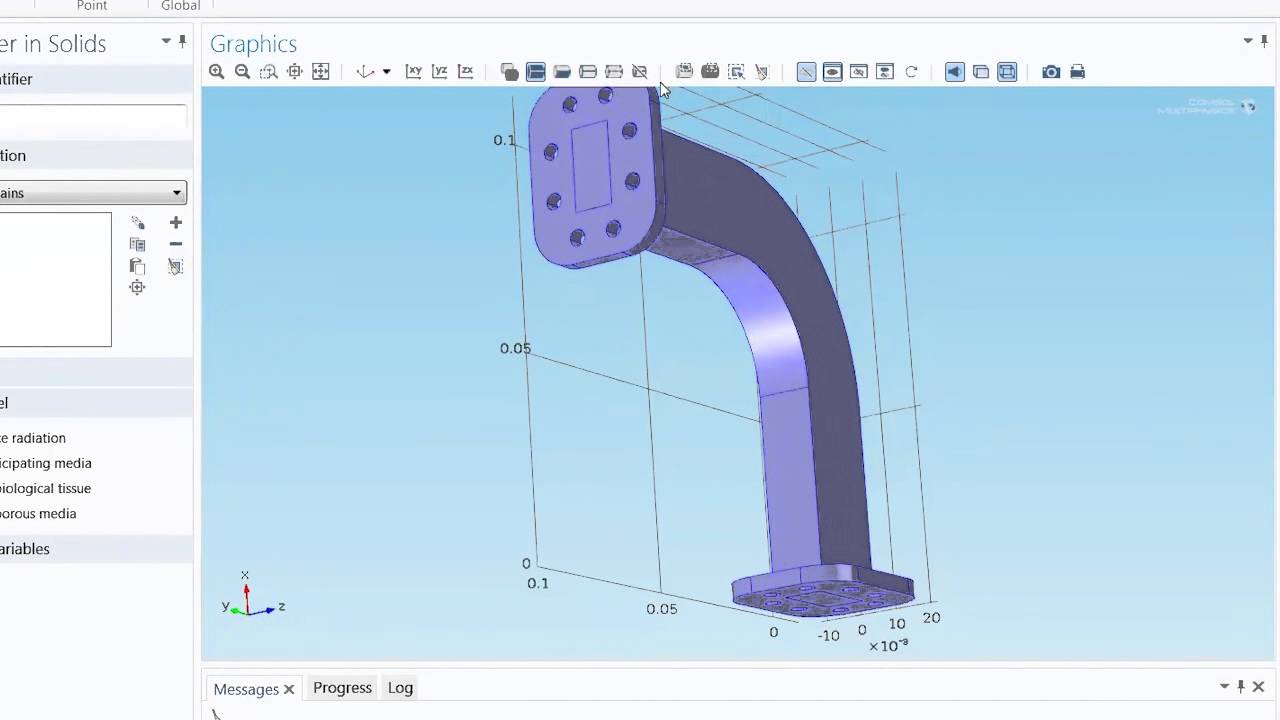Image resolution: width=1280 pixels, height=720 pixels.
Task: Open the domains selection combo box
Action: click(93, 193)
